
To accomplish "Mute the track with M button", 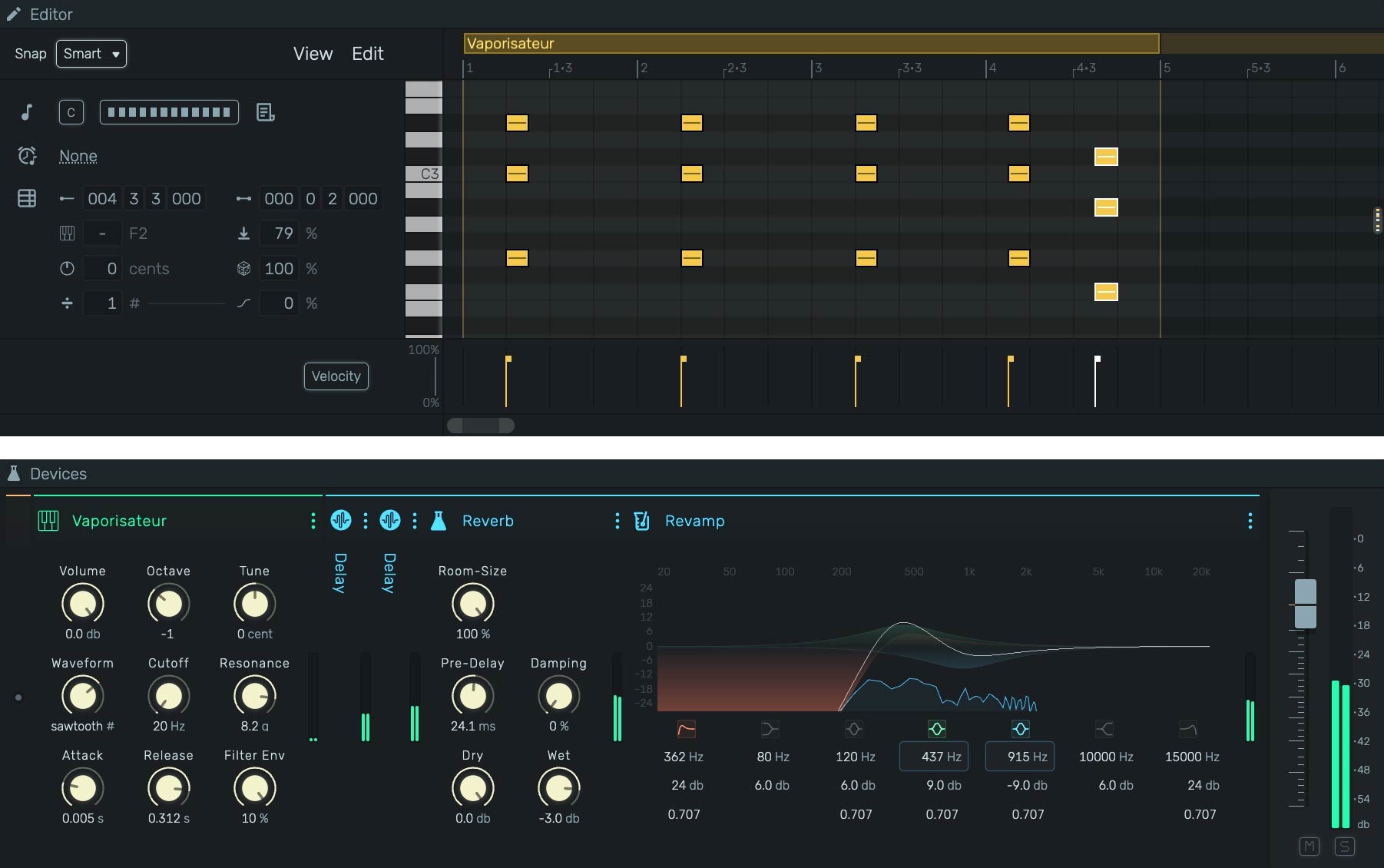I will tap(1309, 846).
